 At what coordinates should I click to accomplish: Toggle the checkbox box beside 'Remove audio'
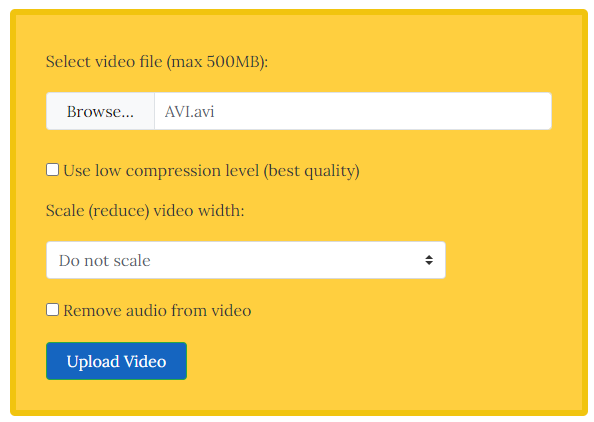pos(53,309)
